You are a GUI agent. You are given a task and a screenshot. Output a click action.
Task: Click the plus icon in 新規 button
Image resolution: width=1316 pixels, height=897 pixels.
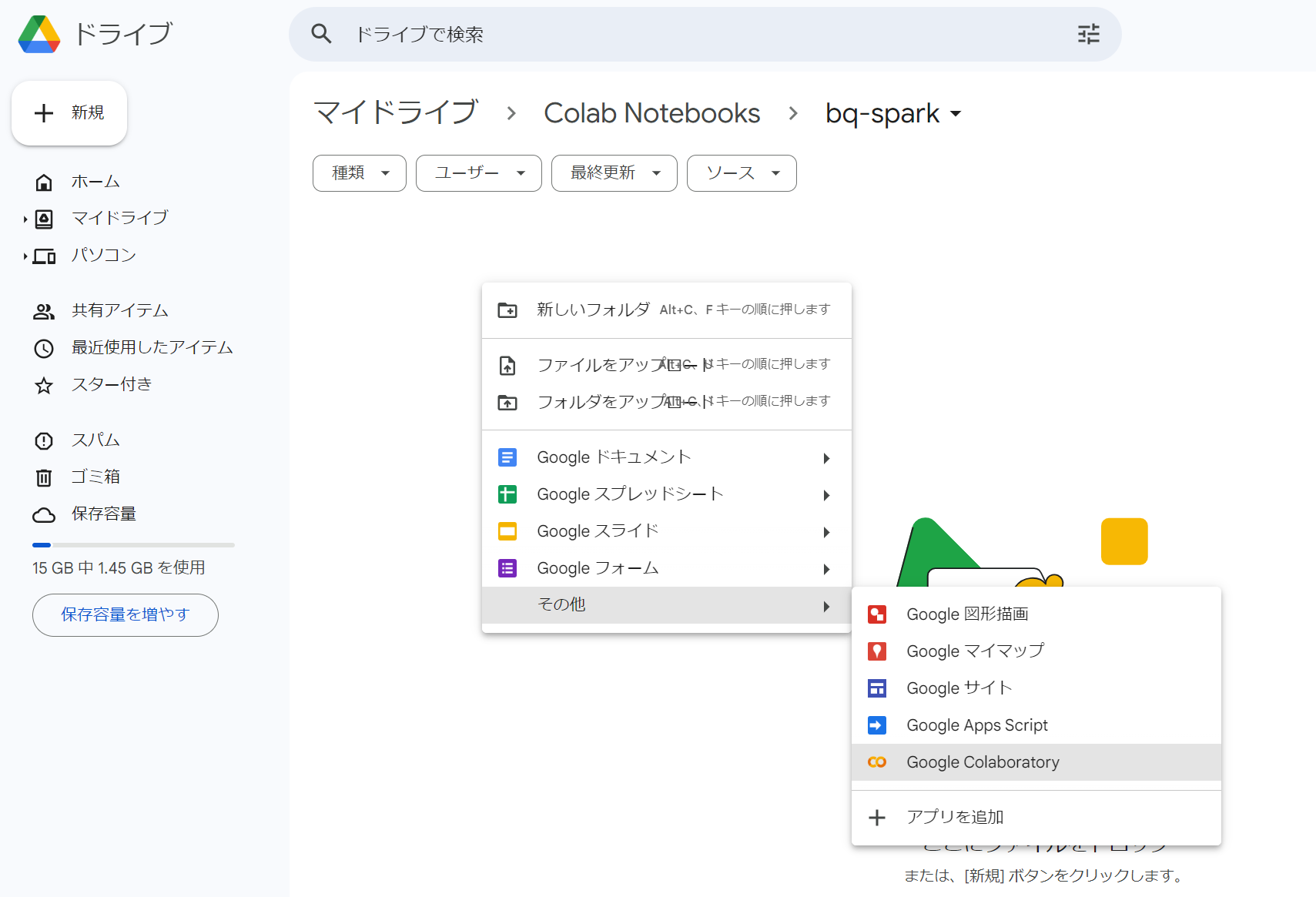pos(44,113)
